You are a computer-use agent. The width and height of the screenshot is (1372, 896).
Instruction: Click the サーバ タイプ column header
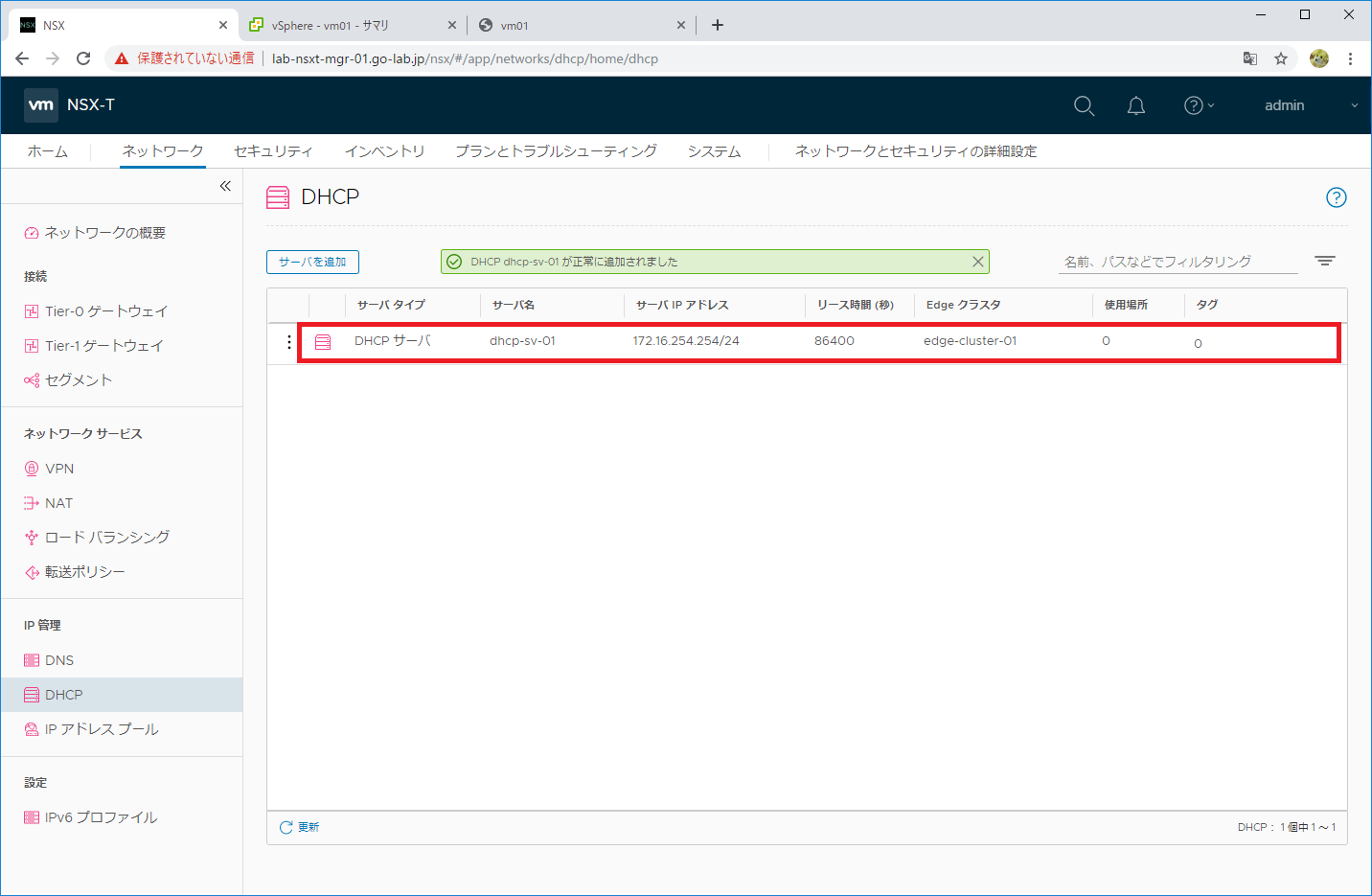(391, 305)
